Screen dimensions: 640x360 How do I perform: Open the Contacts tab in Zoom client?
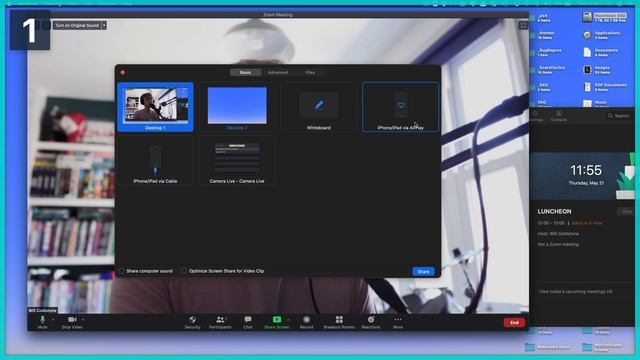(558, 116)
